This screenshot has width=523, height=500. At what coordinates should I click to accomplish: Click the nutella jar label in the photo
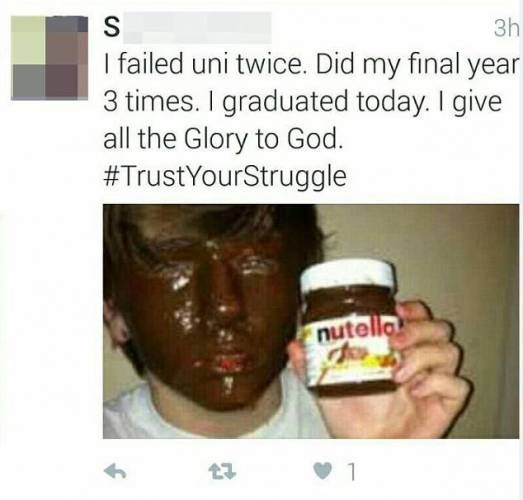[x=354, y=348]
